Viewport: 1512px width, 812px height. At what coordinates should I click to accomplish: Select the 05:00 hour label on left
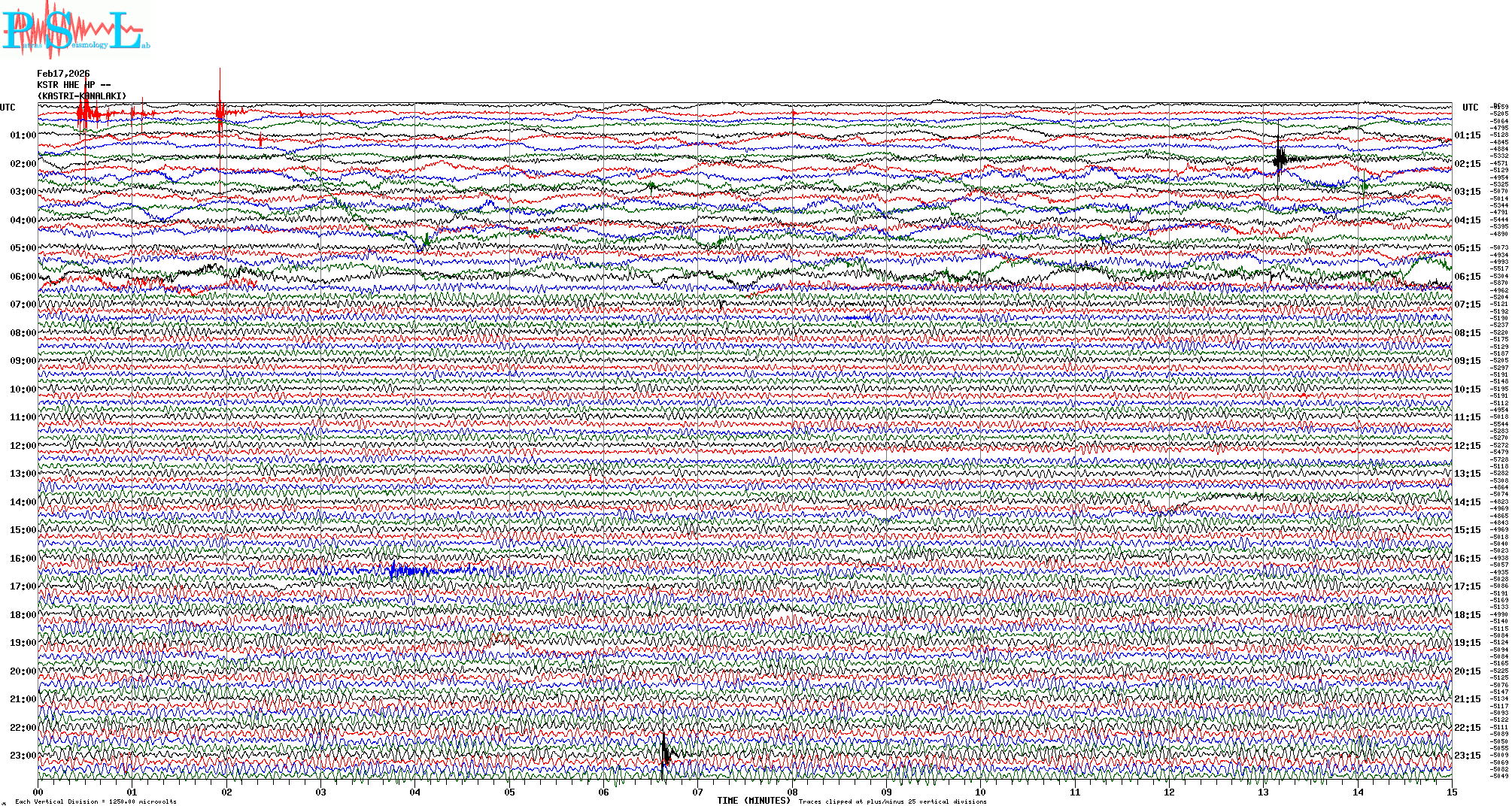(23, 248)
